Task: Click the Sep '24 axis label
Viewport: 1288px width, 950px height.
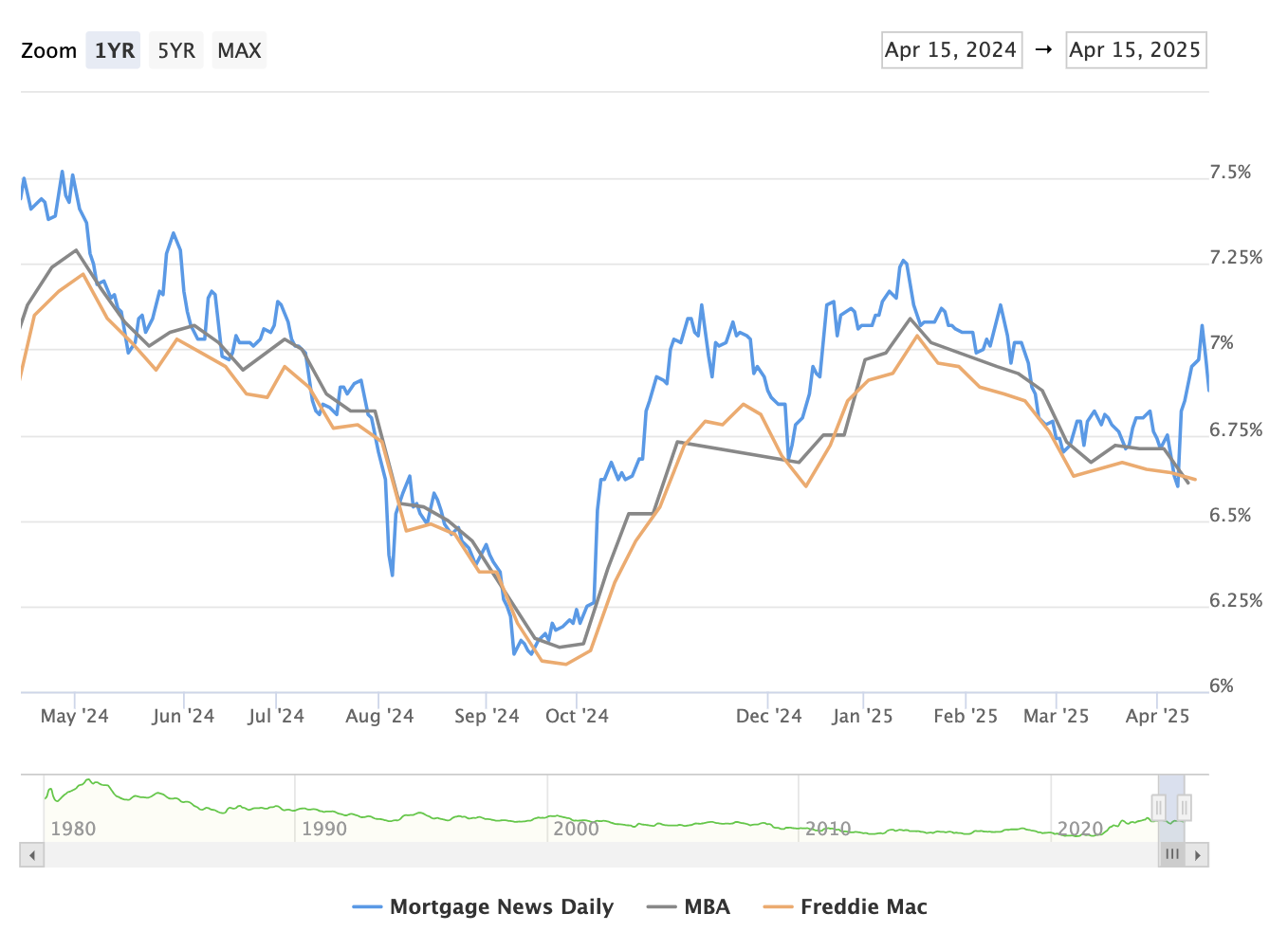Action: click(487, 717)
